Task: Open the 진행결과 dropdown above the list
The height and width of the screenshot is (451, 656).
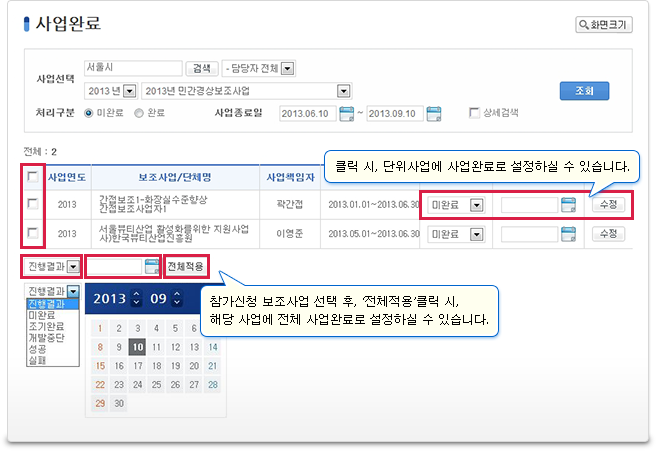Action: pos(52,266)
